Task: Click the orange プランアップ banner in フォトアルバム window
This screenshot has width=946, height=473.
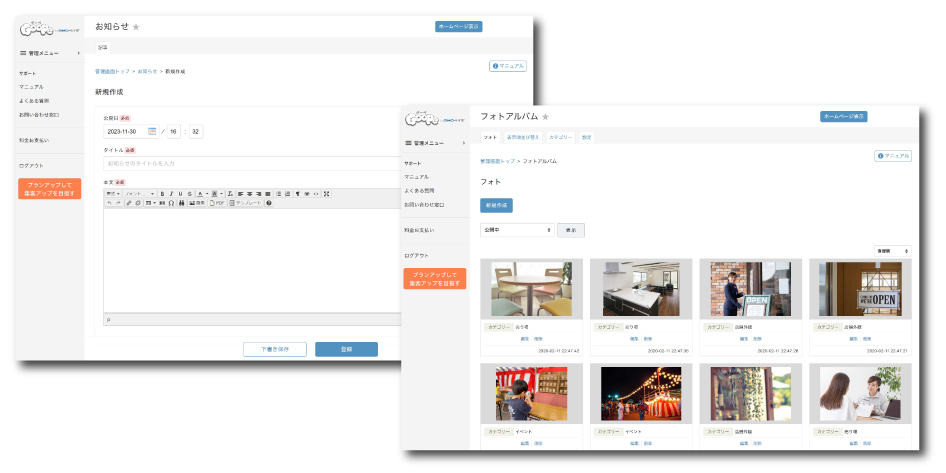Action: coord(434,279)
